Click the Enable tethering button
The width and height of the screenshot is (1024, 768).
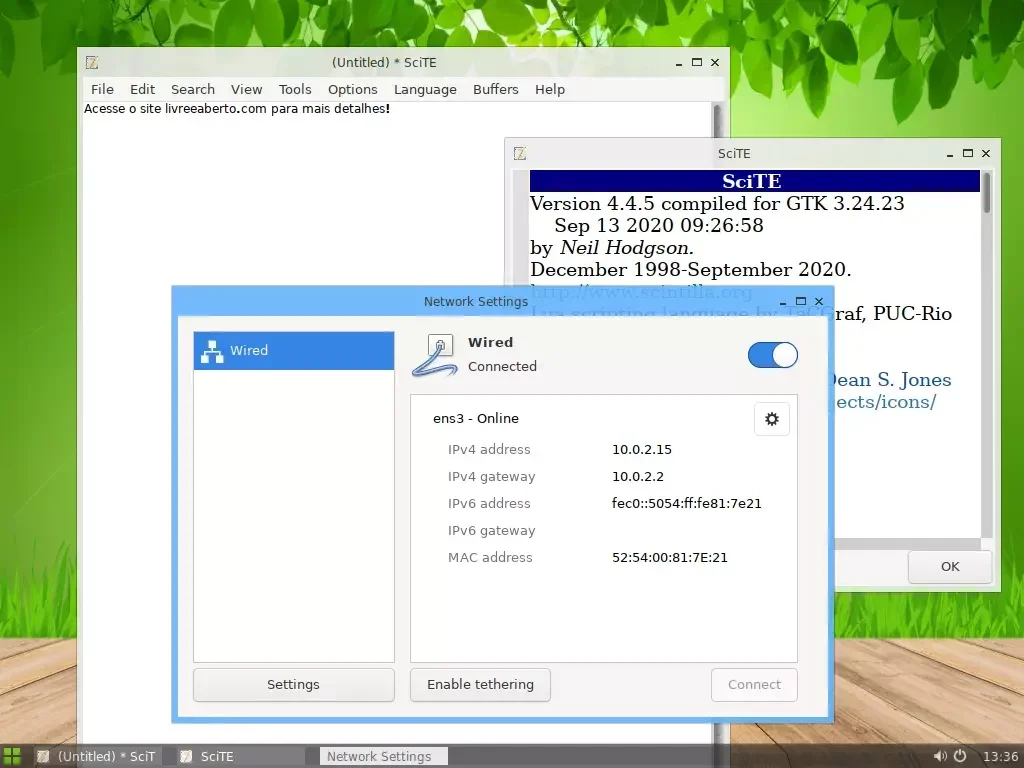pos(480,684)
